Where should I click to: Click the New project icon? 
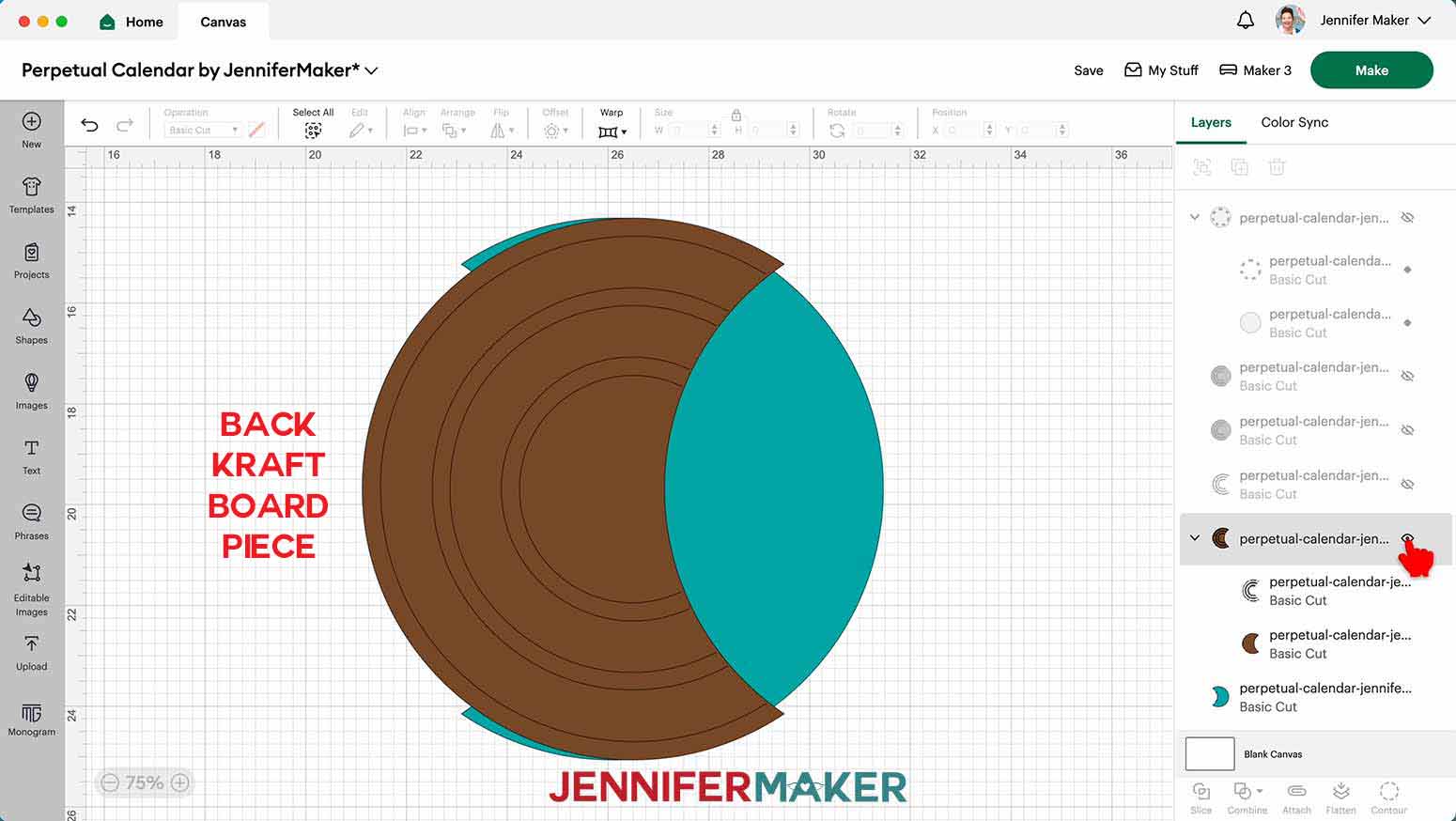coord(31,122)
